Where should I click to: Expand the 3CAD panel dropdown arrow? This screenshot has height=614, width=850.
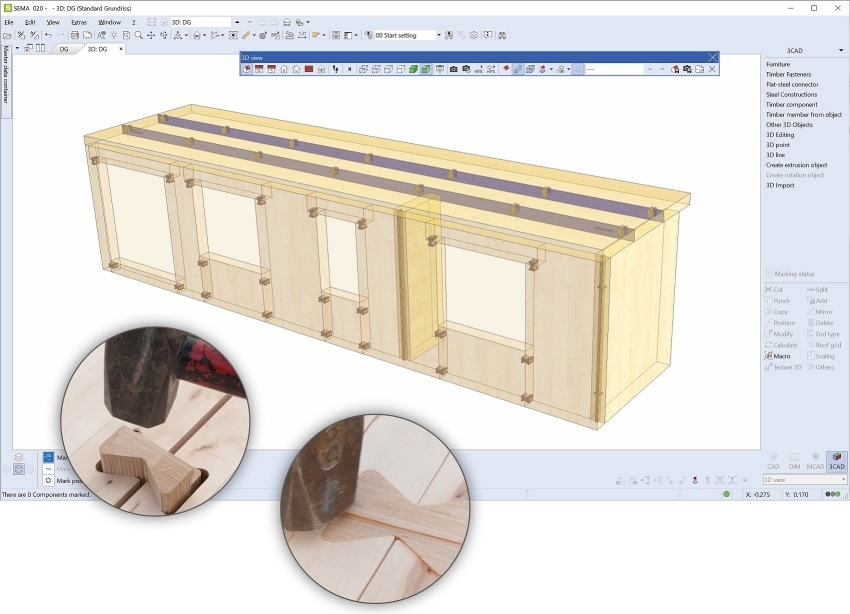point(841,50)
